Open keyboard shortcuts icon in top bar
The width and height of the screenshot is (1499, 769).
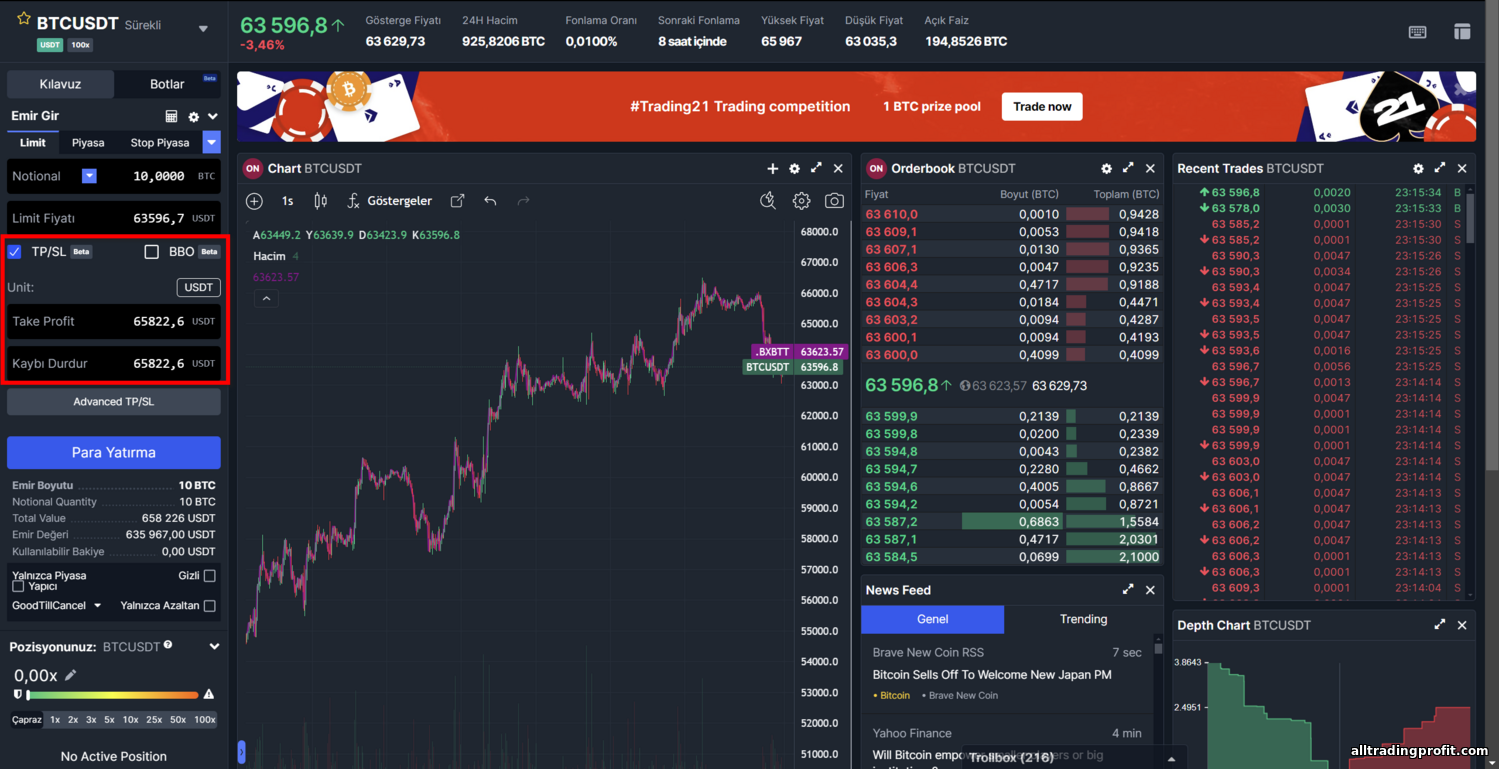point(1417,32)
